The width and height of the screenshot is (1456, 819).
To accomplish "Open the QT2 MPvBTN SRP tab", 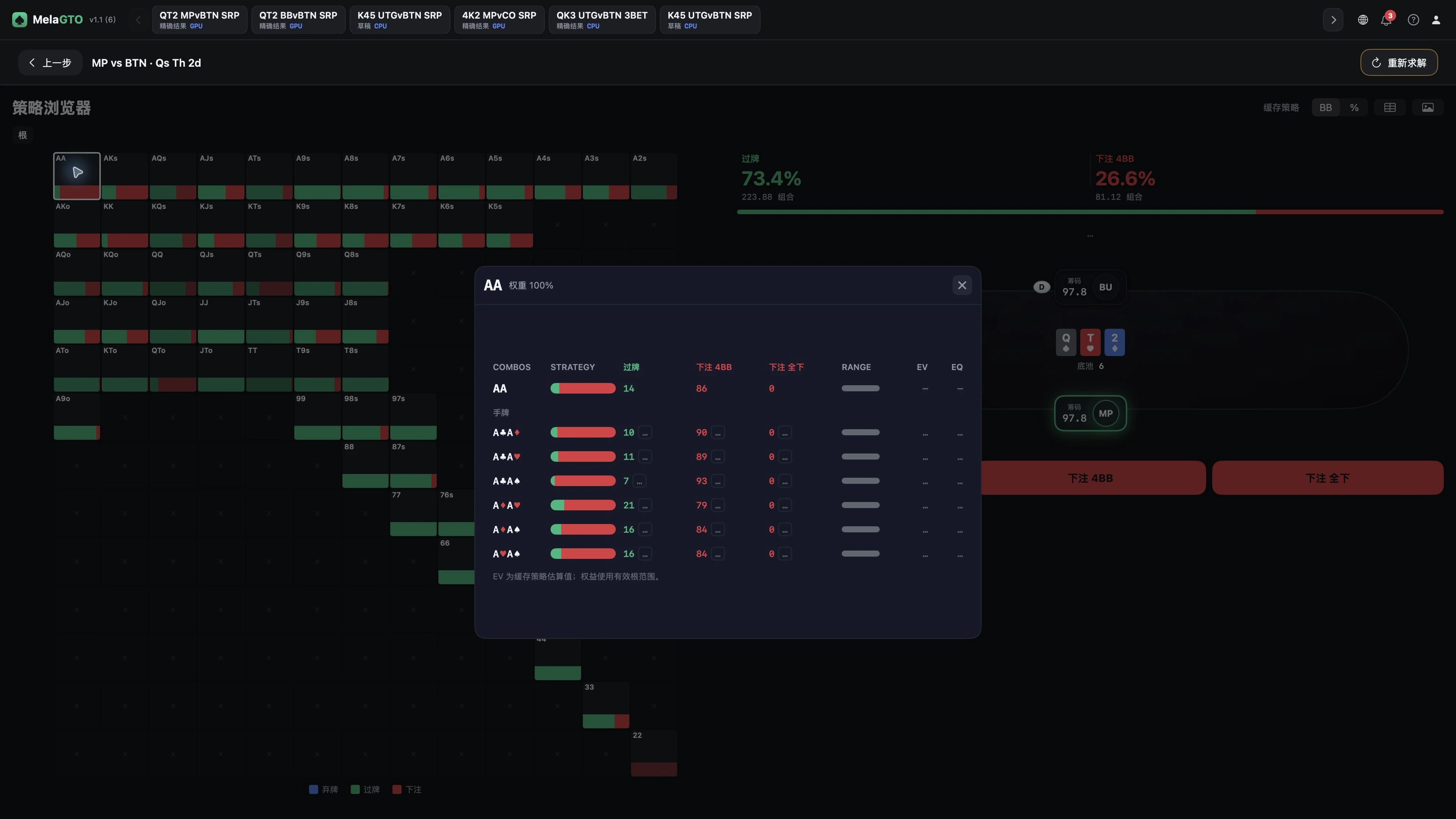I will [x=199, y=20].
